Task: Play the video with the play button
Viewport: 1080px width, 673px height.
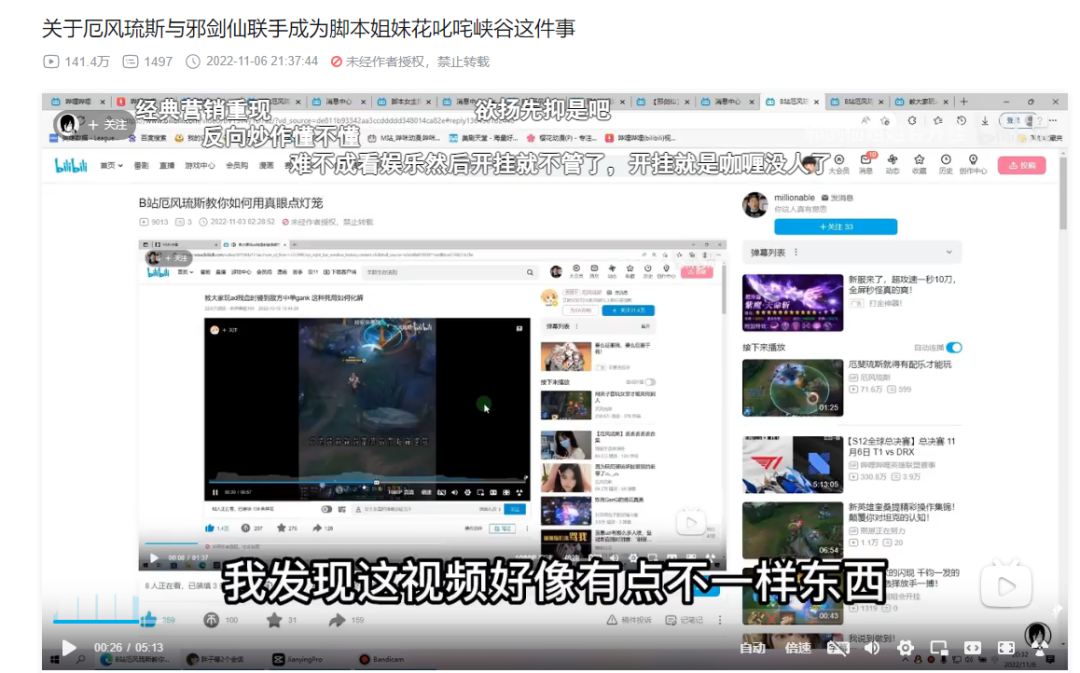Action: pos(69,648)
